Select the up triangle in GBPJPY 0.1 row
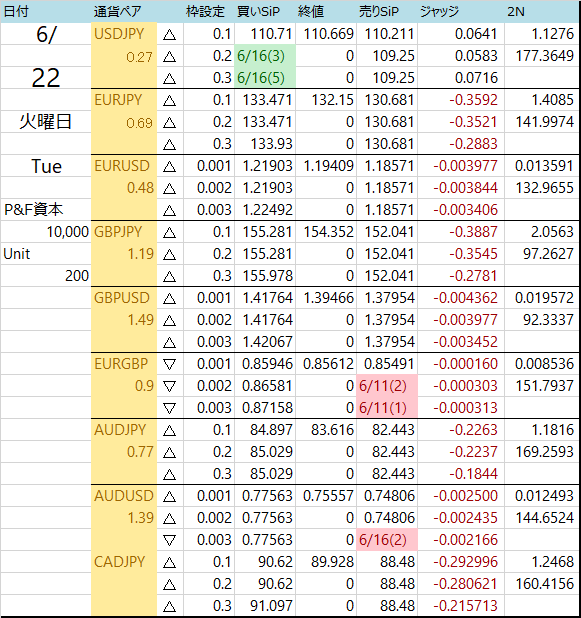 [x=169, y=233]
